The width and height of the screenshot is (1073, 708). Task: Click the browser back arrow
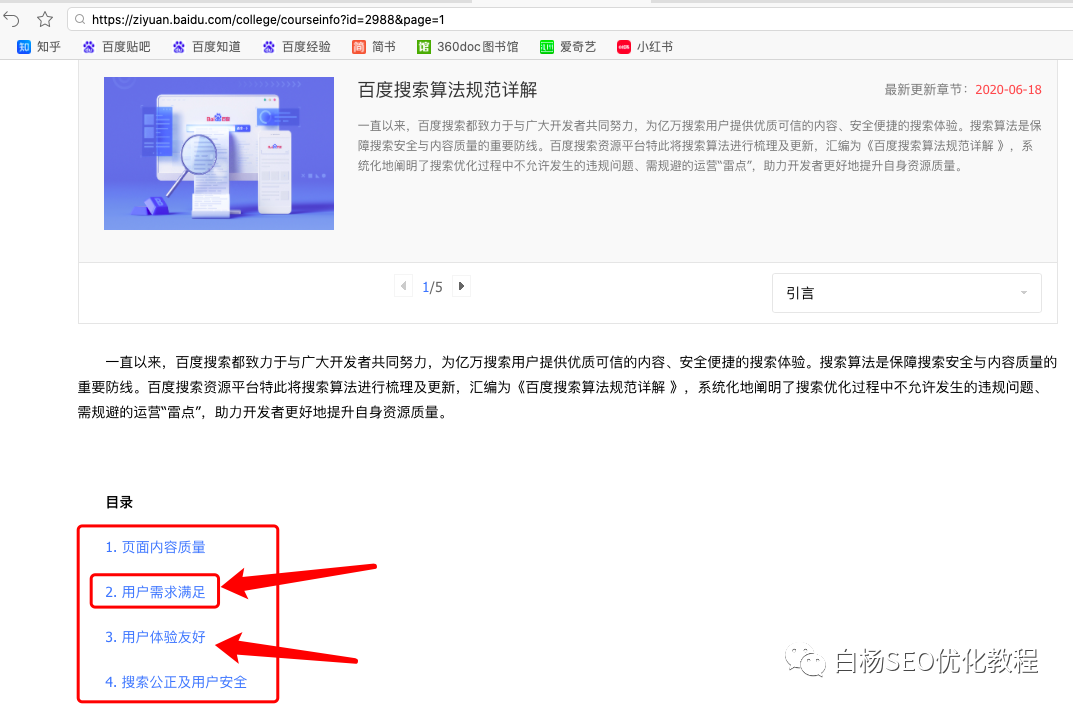coord(12,17)
